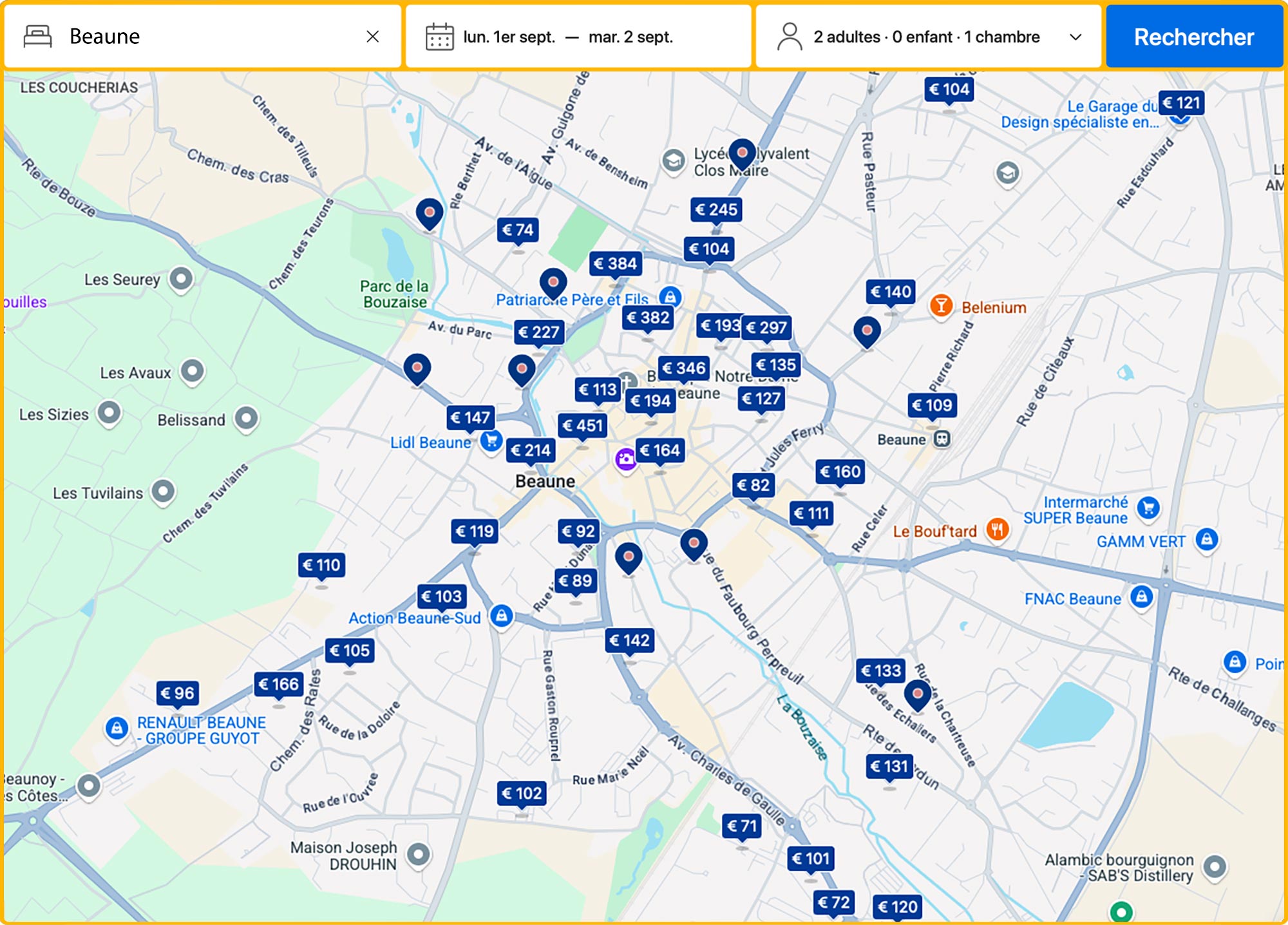Screen dimensions: 1288x925
Task: Click the Belenium cocktail bar icon
Action: [x=942, y=307]
